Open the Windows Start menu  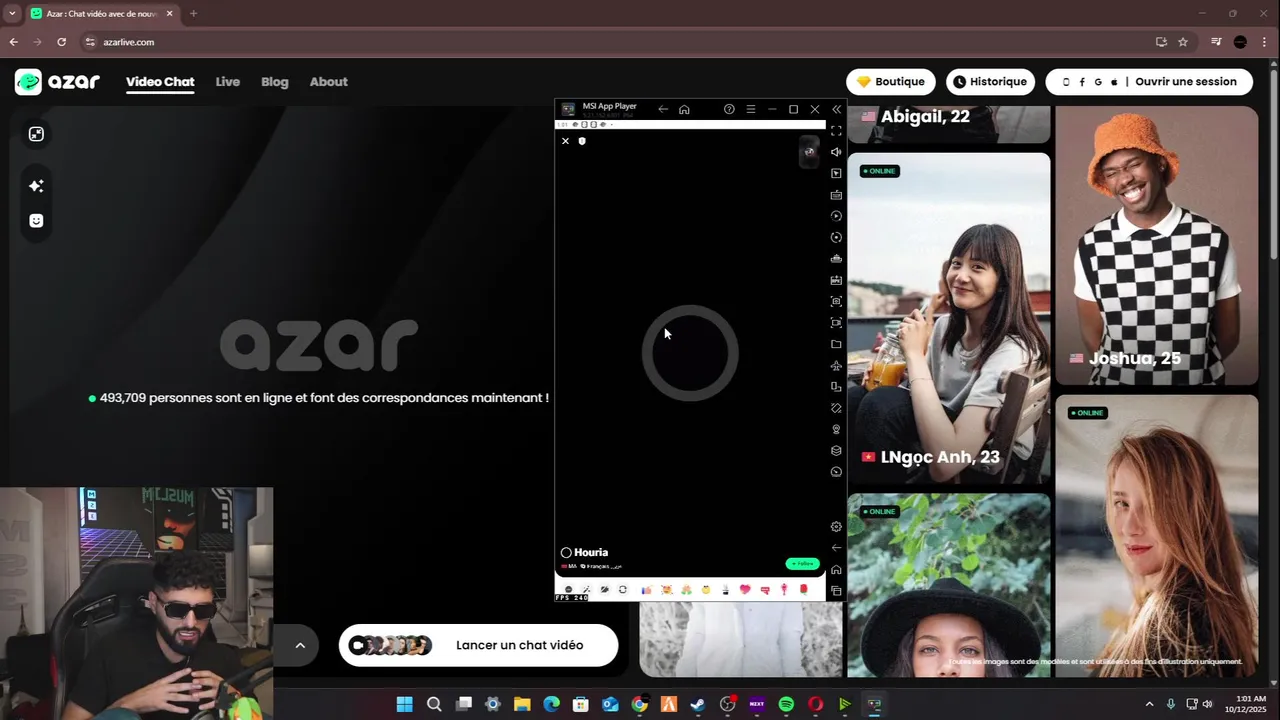(x=404, y=704)
